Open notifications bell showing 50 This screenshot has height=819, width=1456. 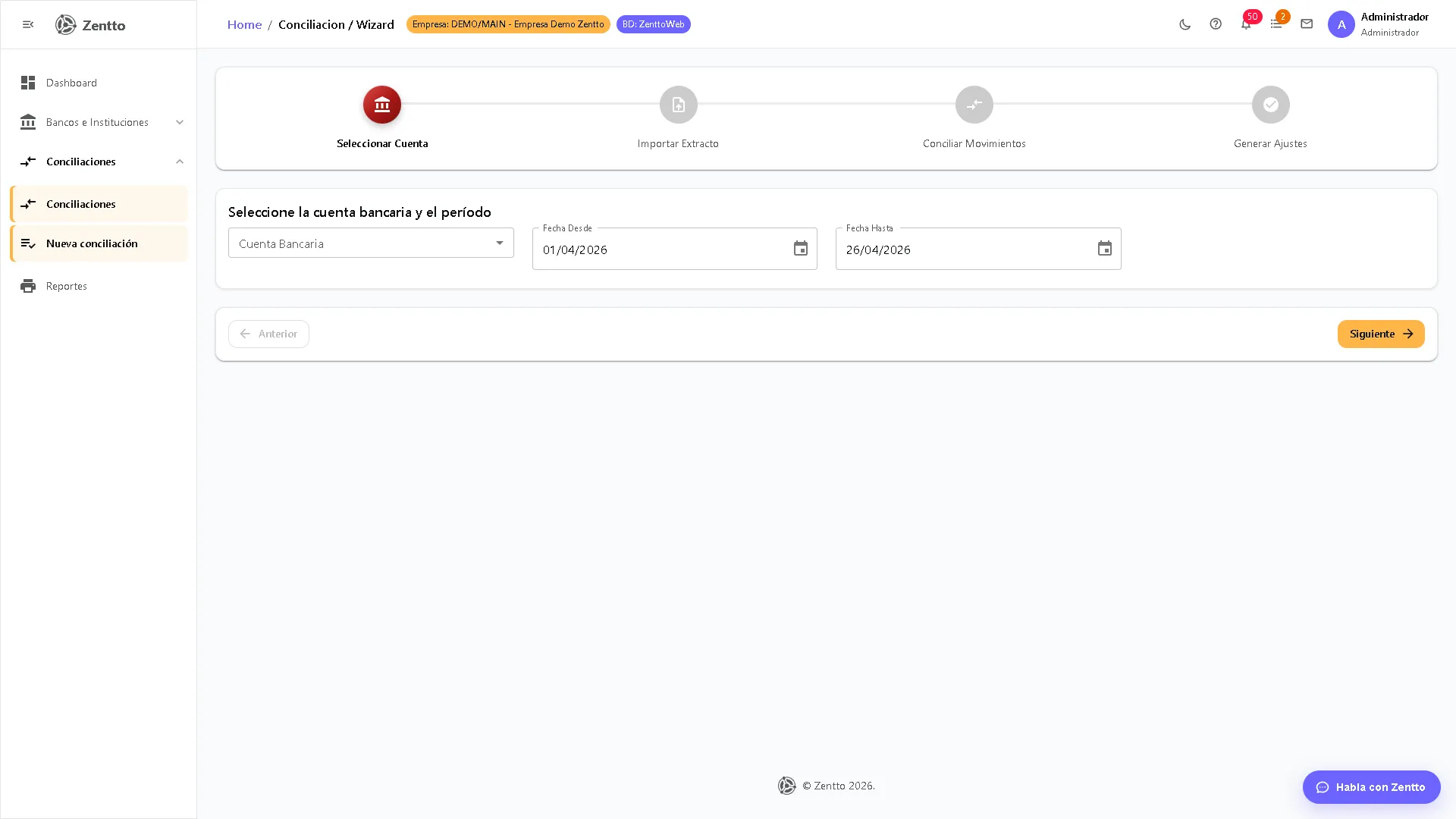click(x=1246, y=24)
